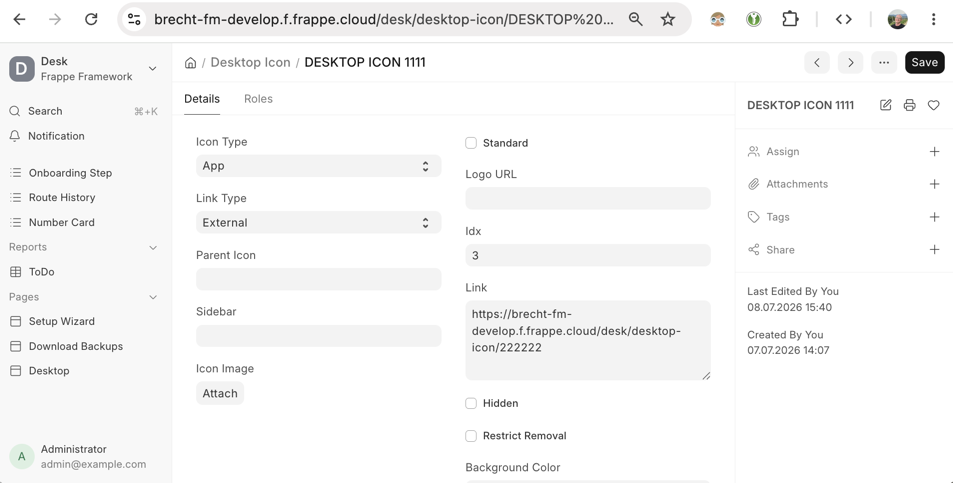Viewport: 953px width, 483px height.
Task: Open the Chrome three-dot menu
Action: pyautogui.click(x=934, y=19)
